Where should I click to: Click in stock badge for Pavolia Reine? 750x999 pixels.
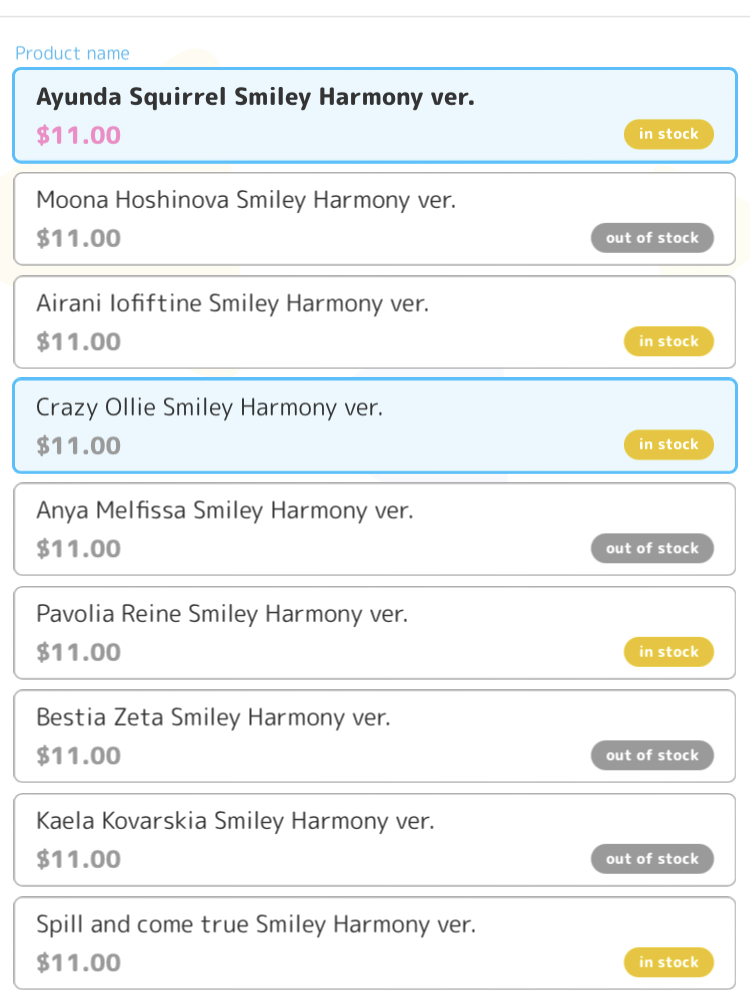(668, 652)
